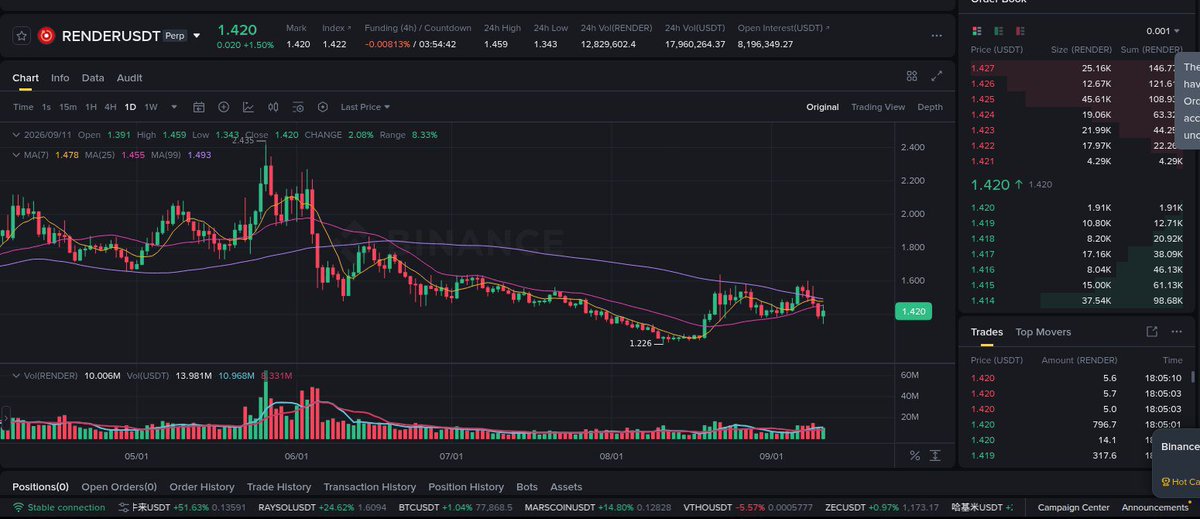Select the 1W time interval
Viewport: 1200px width, 519px height.
tap(151, 107)
